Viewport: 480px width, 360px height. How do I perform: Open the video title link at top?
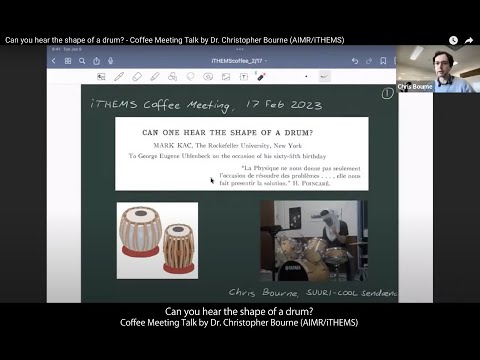click(x=175, y=40)
